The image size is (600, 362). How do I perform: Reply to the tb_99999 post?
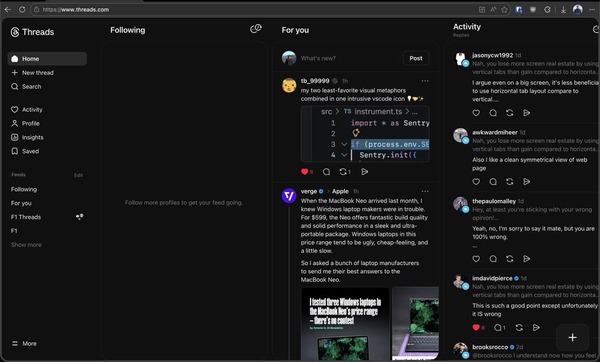pyautogui.click(x=326, y=171)
